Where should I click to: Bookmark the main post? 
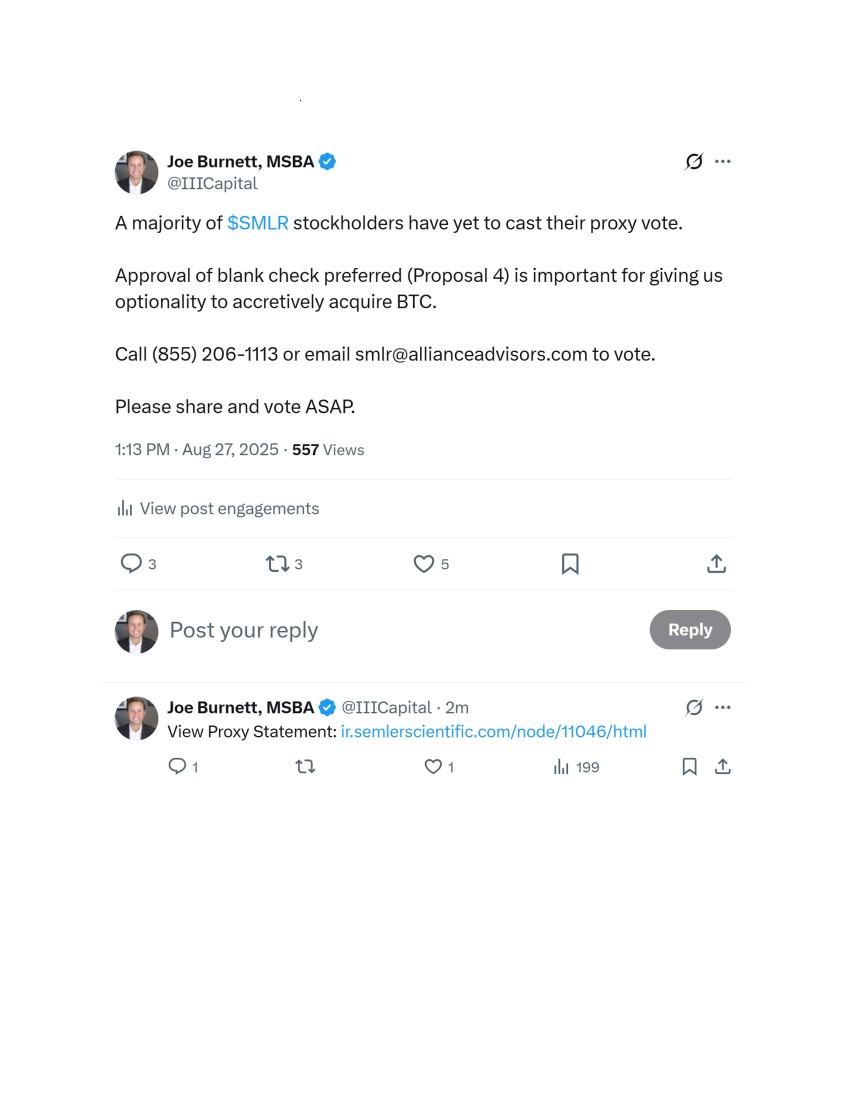point(570,563)
